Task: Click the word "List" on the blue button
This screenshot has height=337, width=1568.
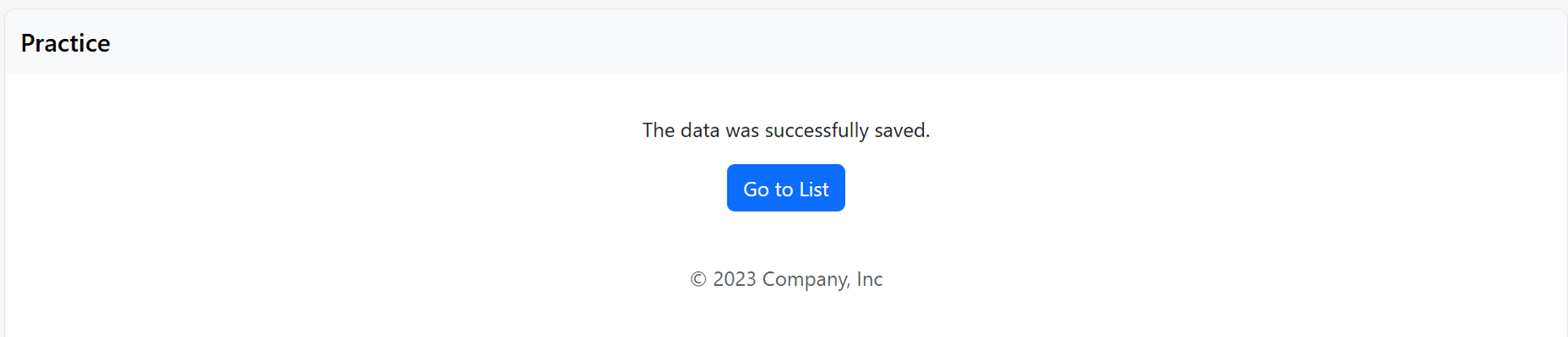Action: (814, 189)
